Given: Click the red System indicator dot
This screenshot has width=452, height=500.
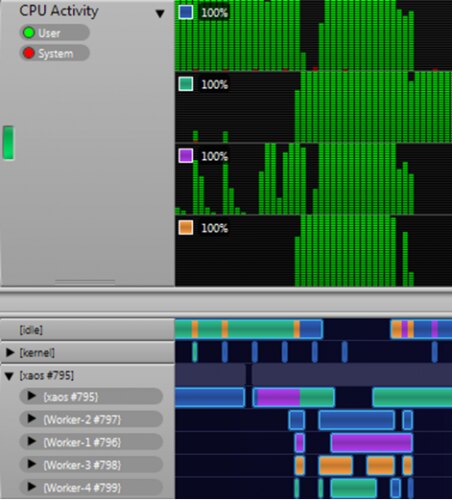Looking at the screenshot, I should point(29,53).
